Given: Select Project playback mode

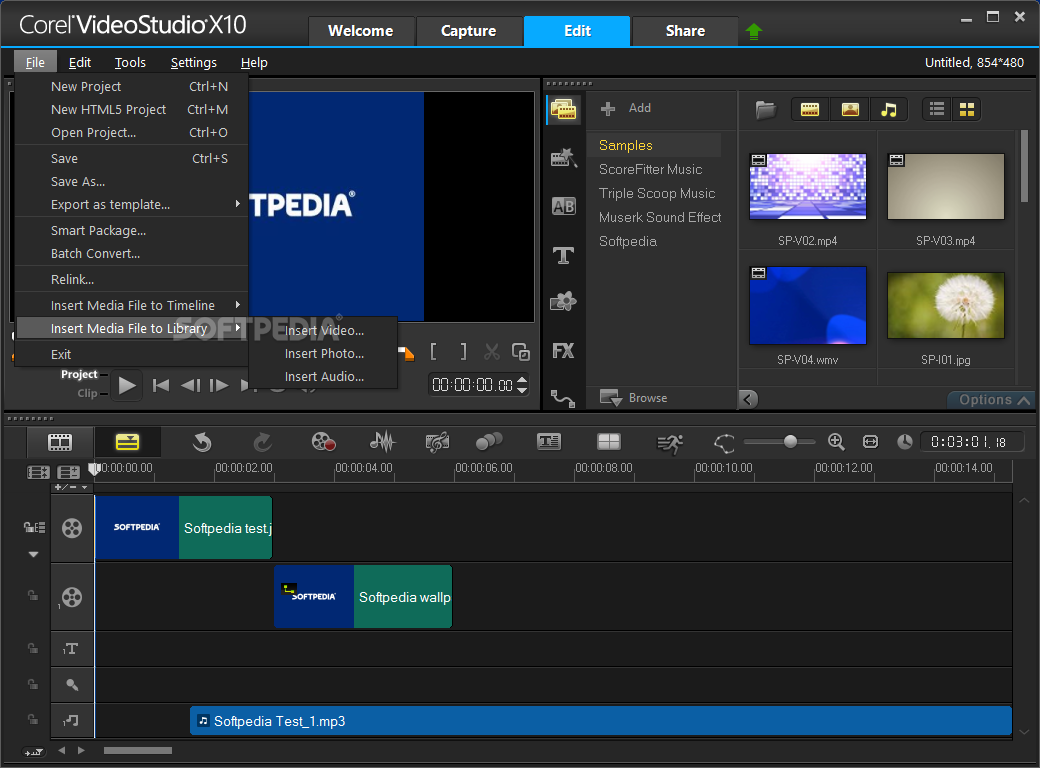Looking at the screenshot, I should click(x=79, y=375).
